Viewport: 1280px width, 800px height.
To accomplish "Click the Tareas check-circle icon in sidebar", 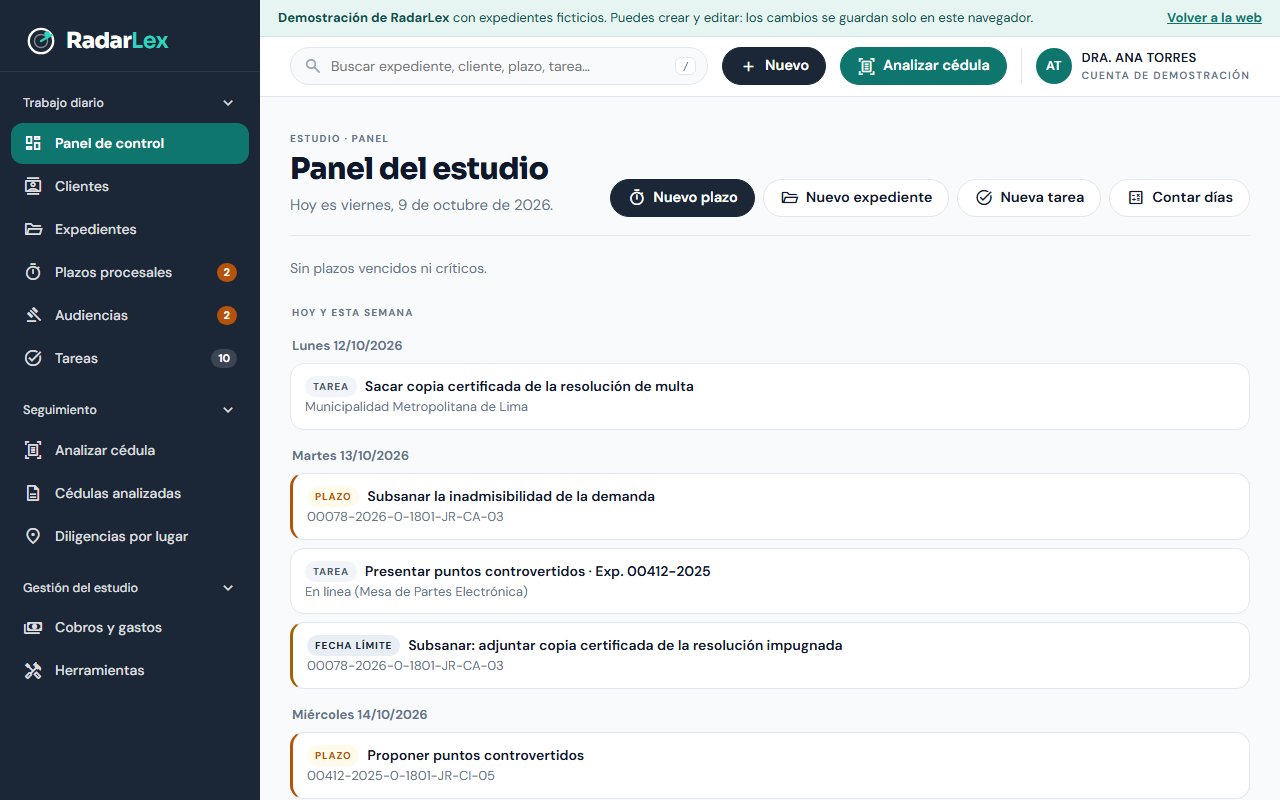I will (33, 358).
